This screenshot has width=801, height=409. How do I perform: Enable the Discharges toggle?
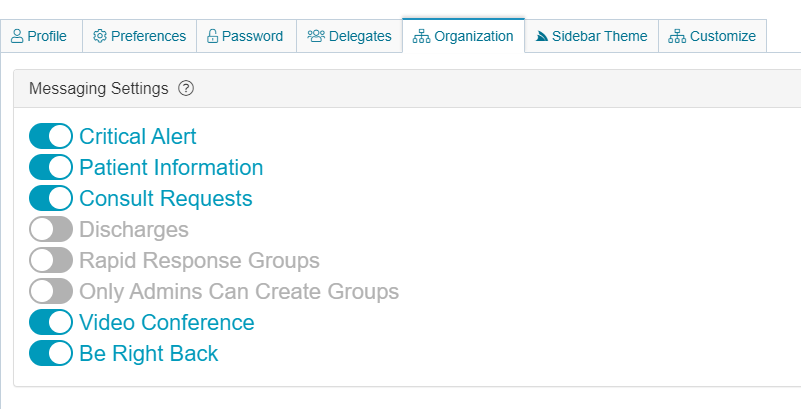click(x=51, y=229)
